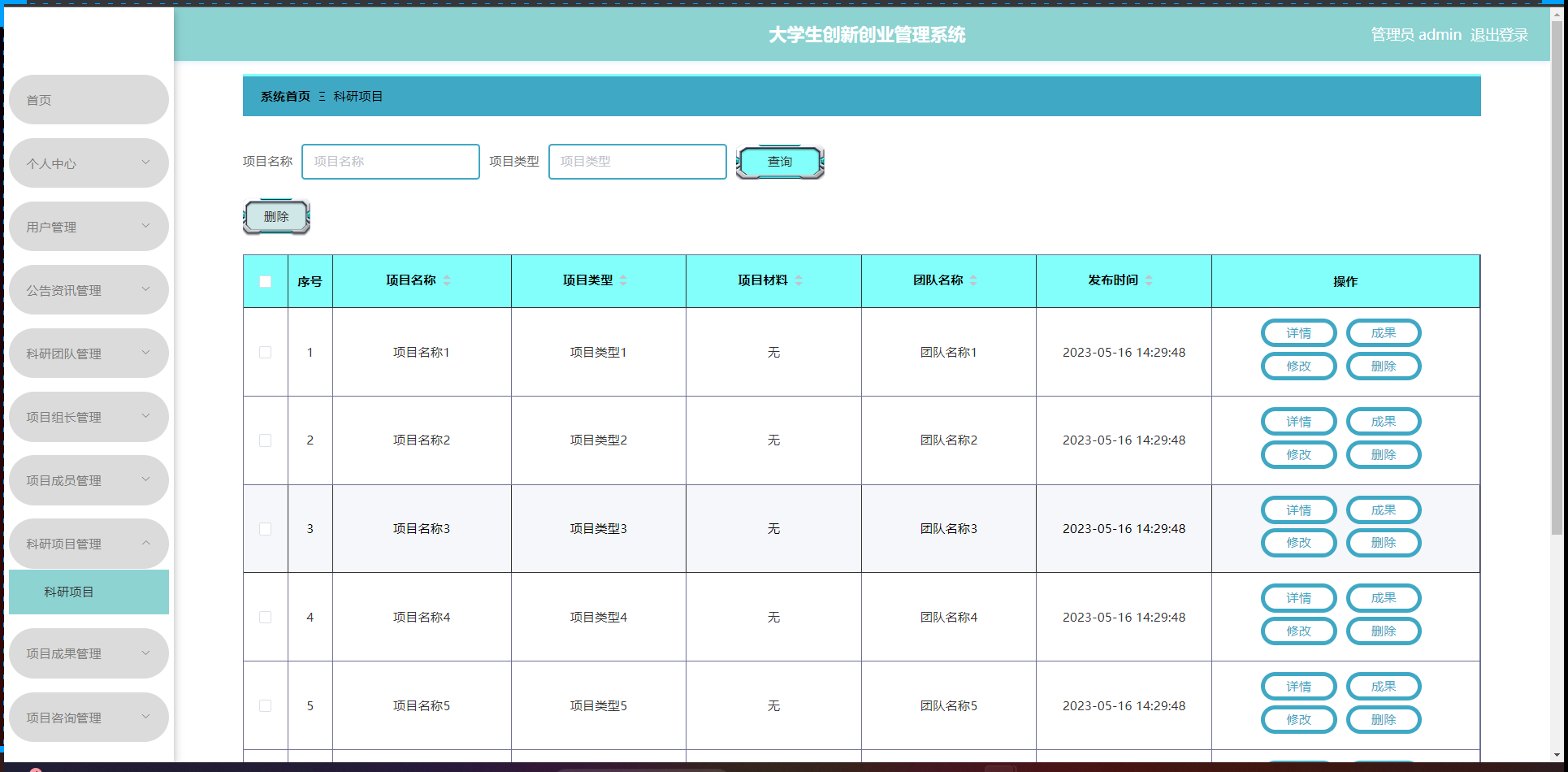Open 详情 for 项目名称1

click(x=1298, y=333)
